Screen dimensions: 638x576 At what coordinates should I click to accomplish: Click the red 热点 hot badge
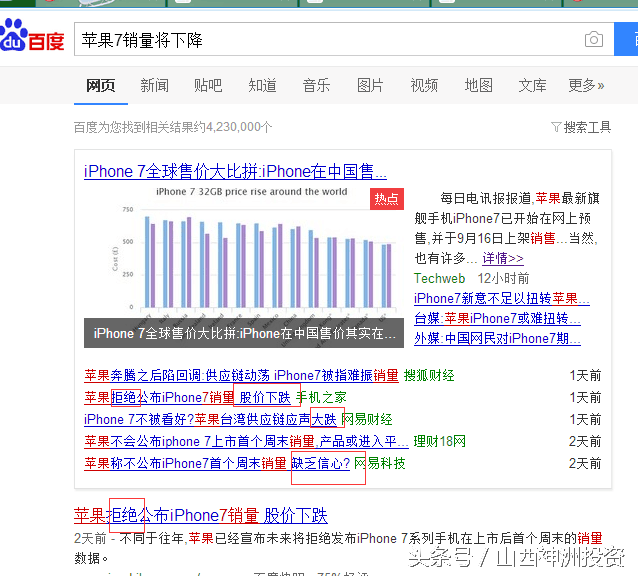pyautogui.click(x=387, y=199)
